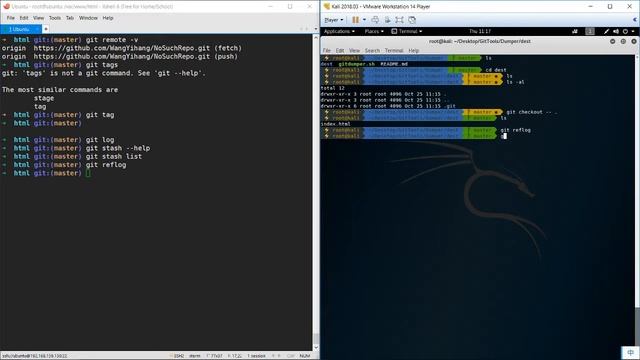640x360 pixels.
Task: Click the Kali clock 'Thu 11:17'
Action: pyautogui.click(x=480, y=31)
